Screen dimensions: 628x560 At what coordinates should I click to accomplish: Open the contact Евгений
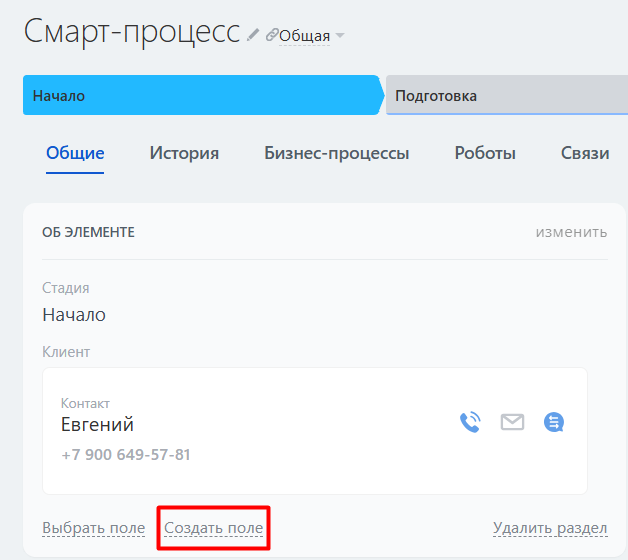97,425
